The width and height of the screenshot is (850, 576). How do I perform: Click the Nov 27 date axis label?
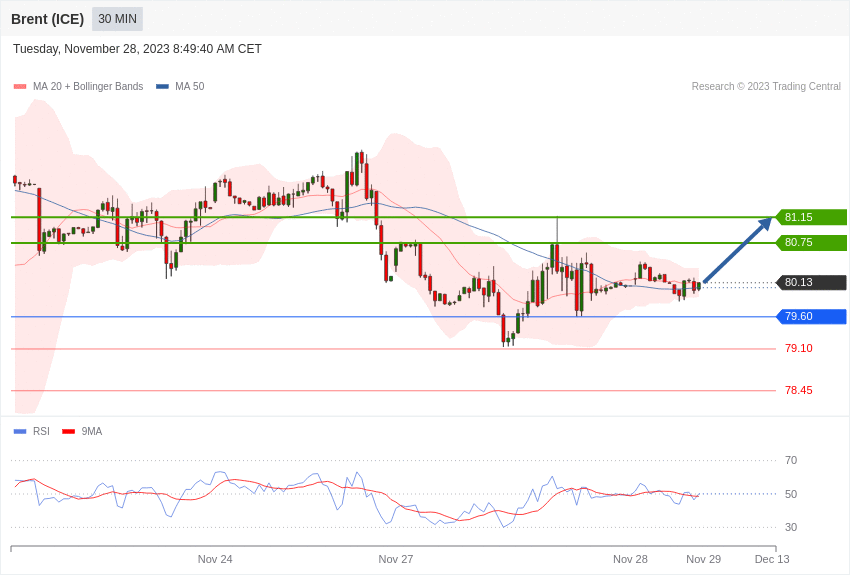[x=396, y=559]
